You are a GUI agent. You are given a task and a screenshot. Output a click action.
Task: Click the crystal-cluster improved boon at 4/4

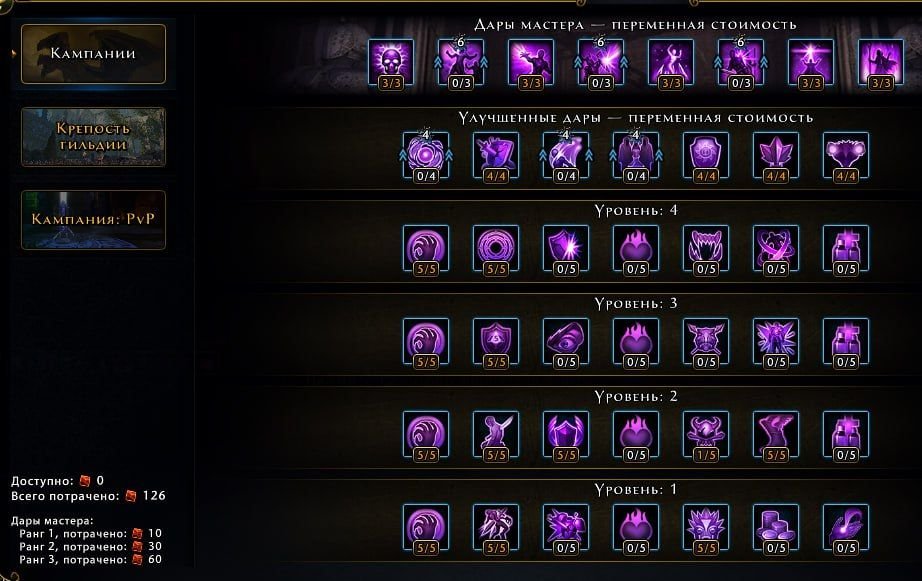click(776, 157)
